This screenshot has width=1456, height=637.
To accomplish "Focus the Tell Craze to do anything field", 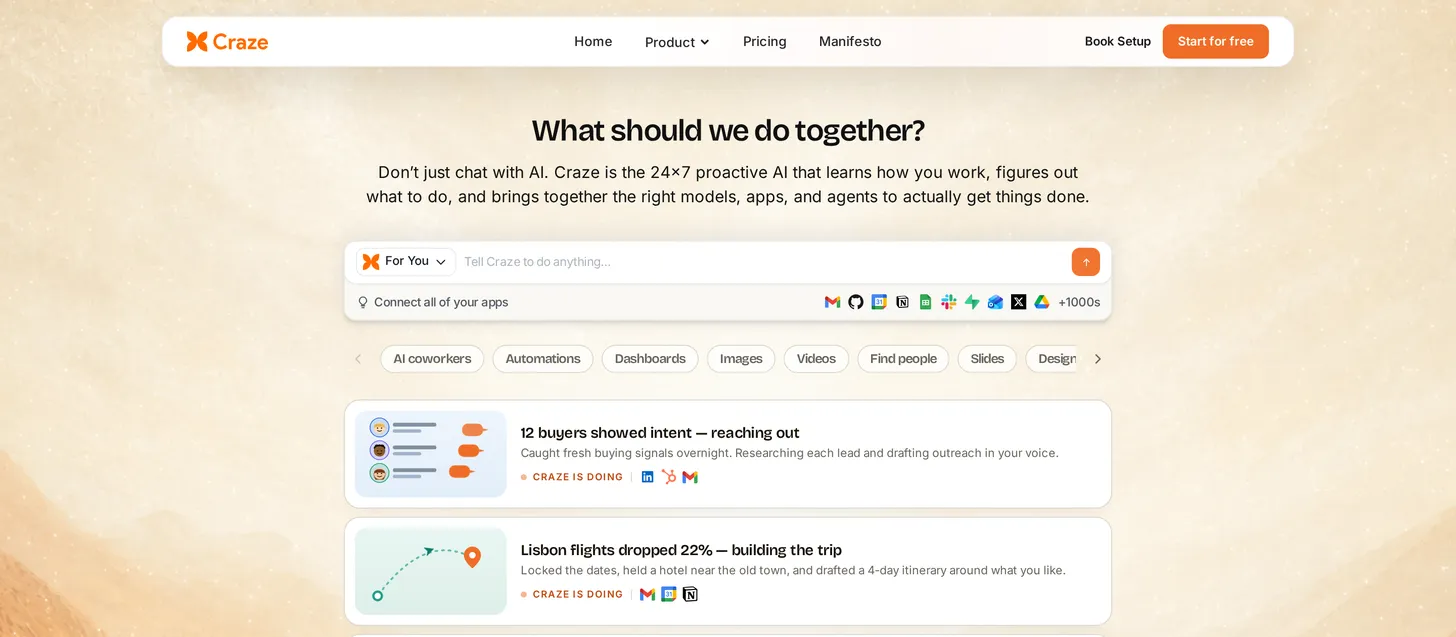I will [x=762, y=262].
